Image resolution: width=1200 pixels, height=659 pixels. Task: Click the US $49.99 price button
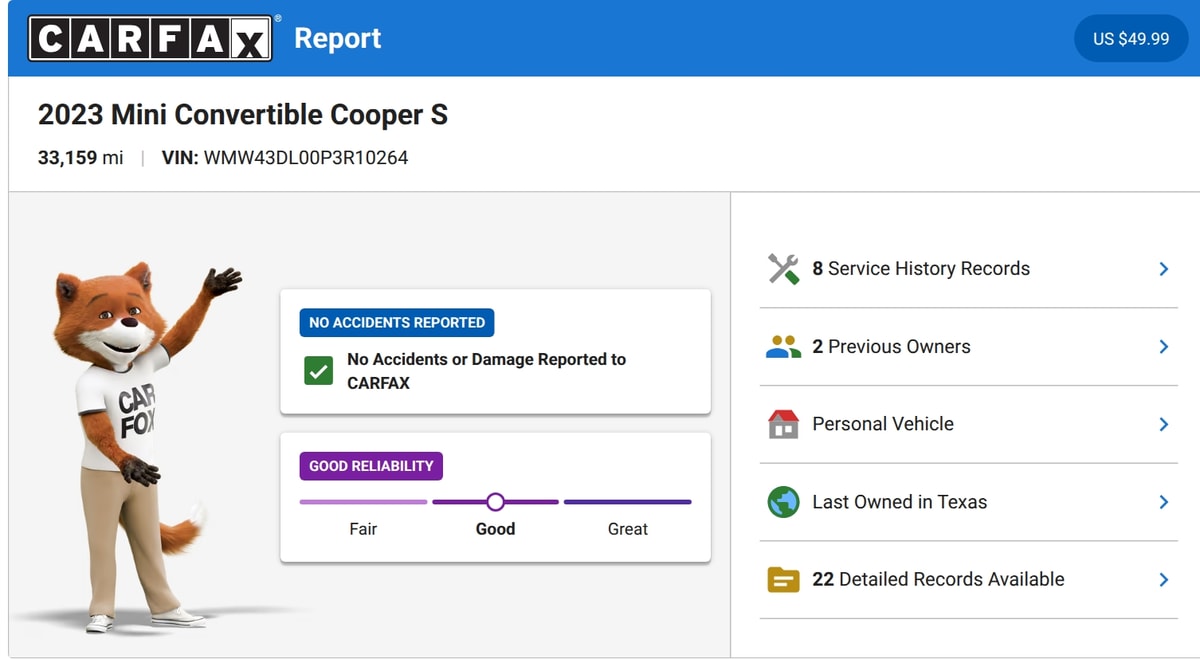coord(1131,39)
